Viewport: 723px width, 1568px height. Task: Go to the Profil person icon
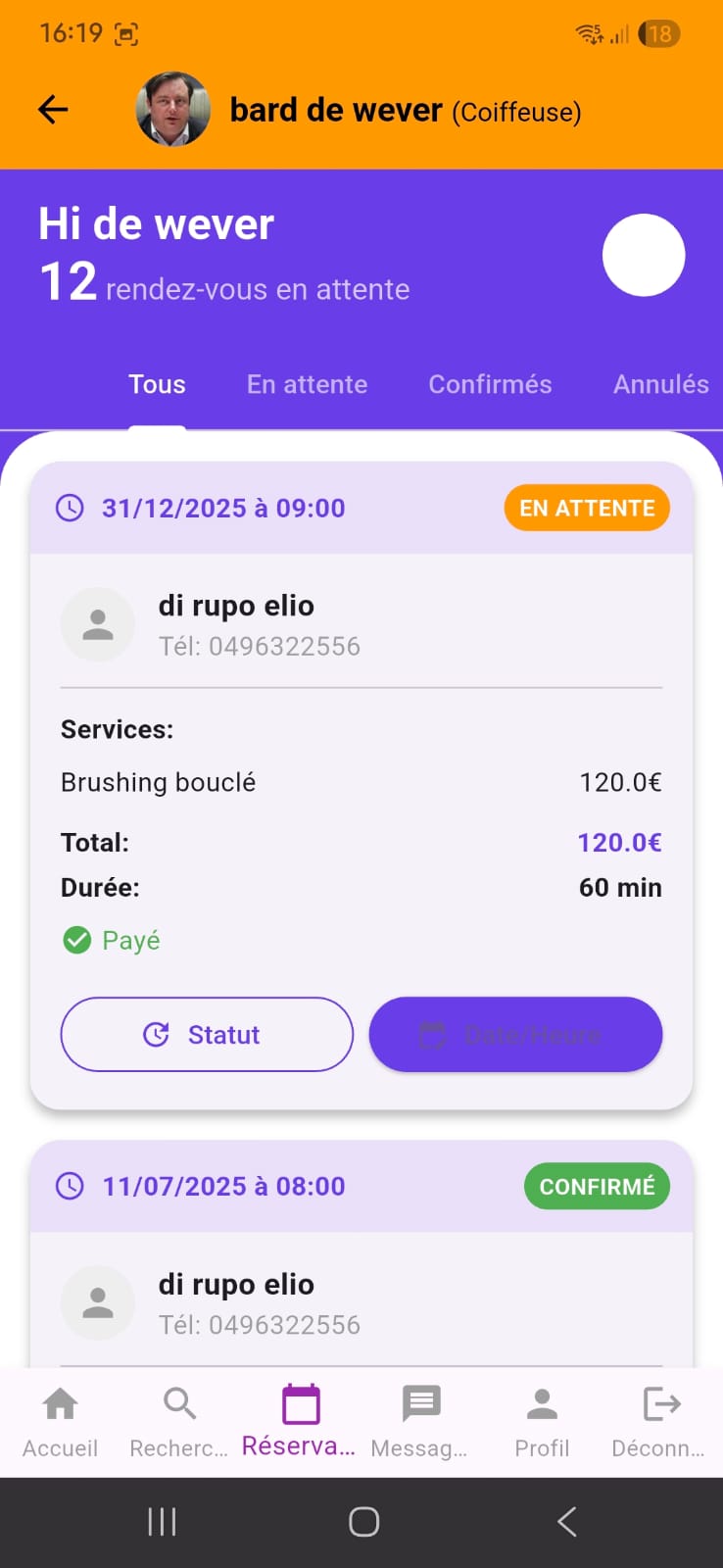tap(542, 1404)
